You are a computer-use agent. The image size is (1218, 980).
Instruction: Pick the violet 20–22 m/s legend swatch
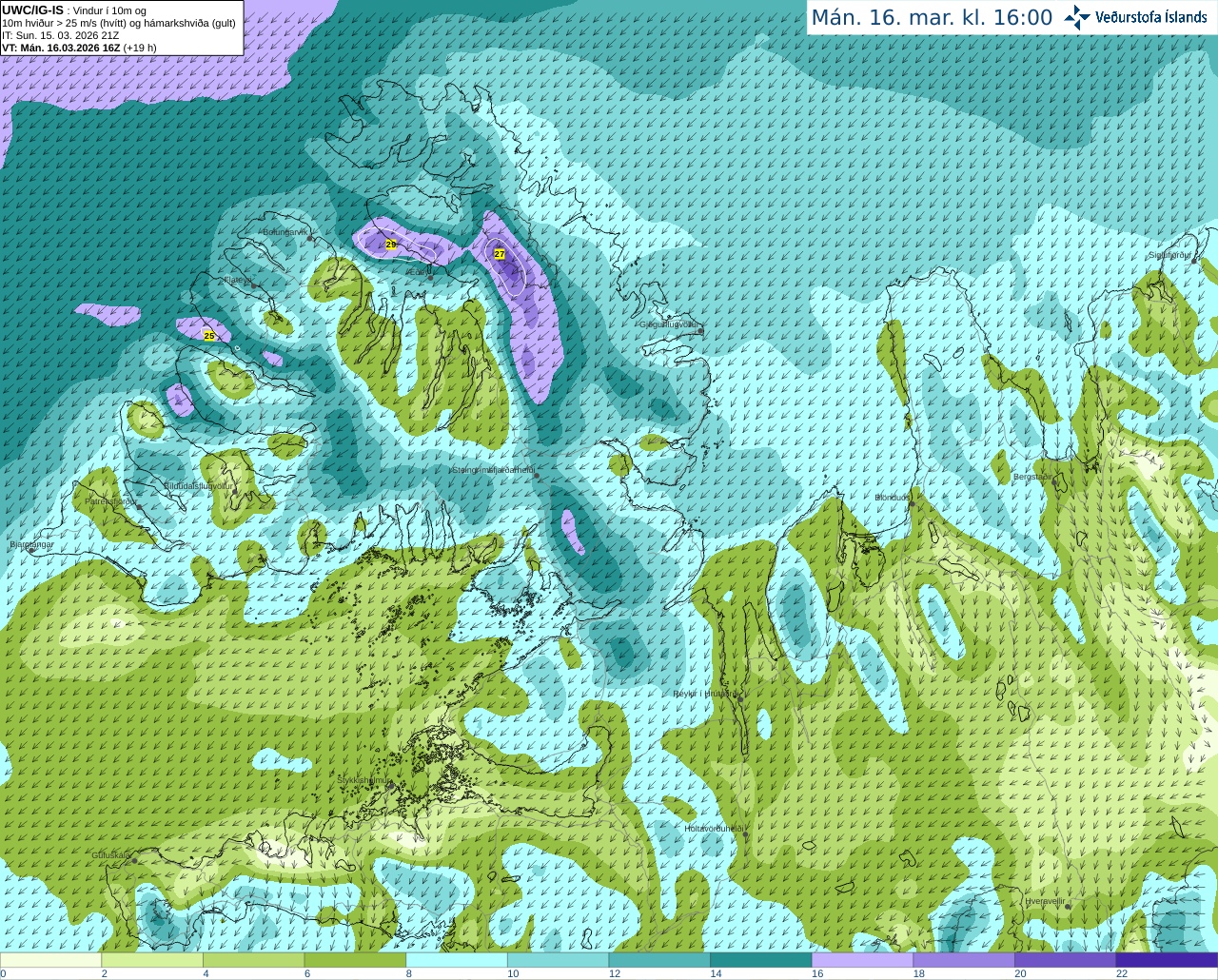[x=1066, y=960]
